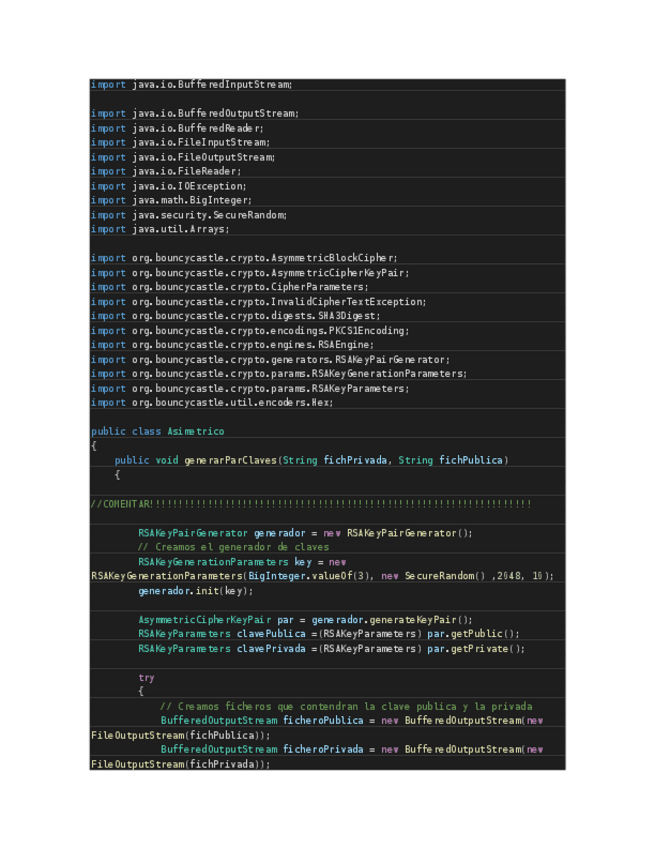Click the import java.io.BufferedInputStream line

[191, 85]
